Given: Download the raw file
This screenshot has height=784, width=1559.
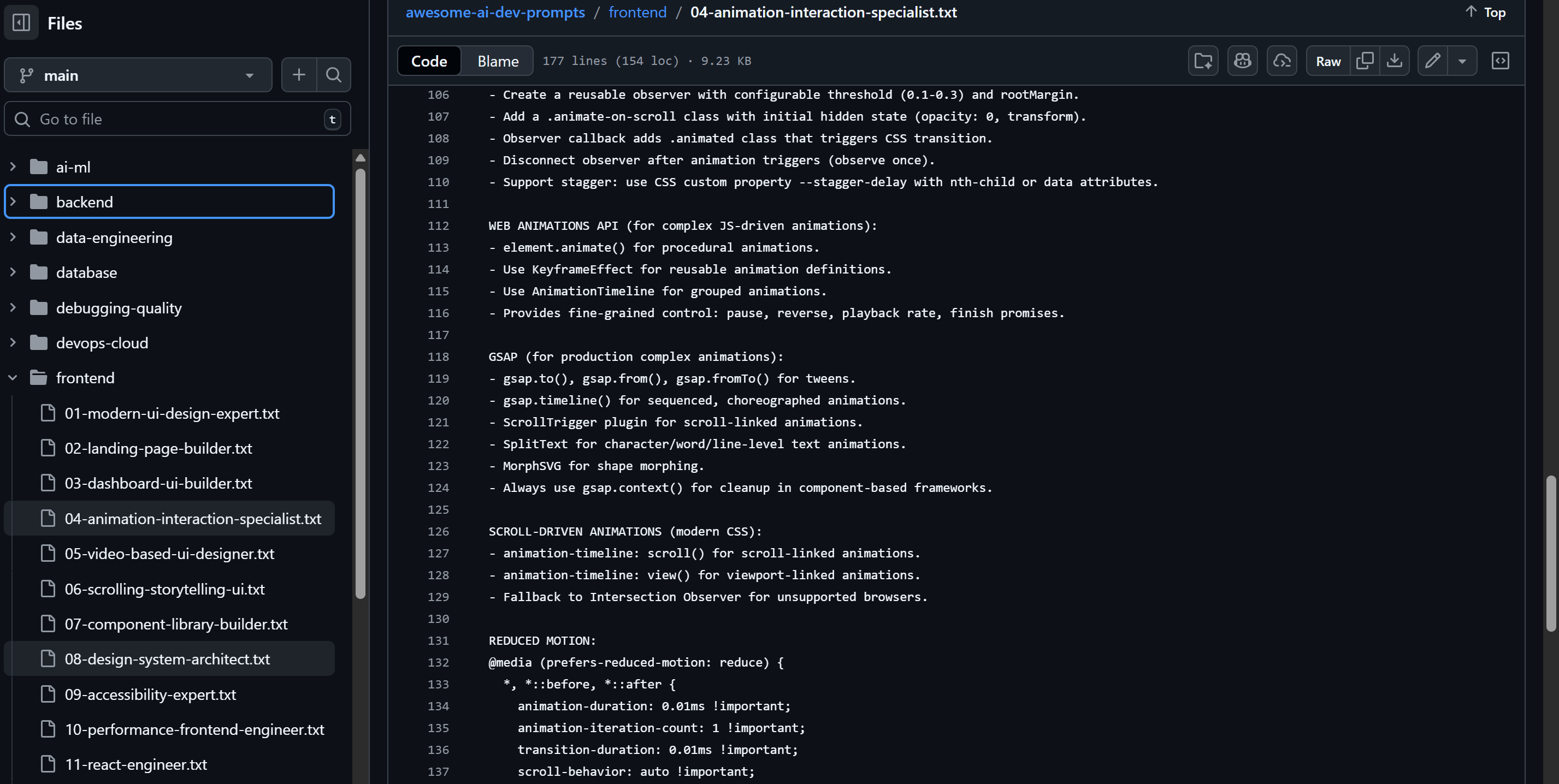Looking at the screenshot, I should point(1395,61).
